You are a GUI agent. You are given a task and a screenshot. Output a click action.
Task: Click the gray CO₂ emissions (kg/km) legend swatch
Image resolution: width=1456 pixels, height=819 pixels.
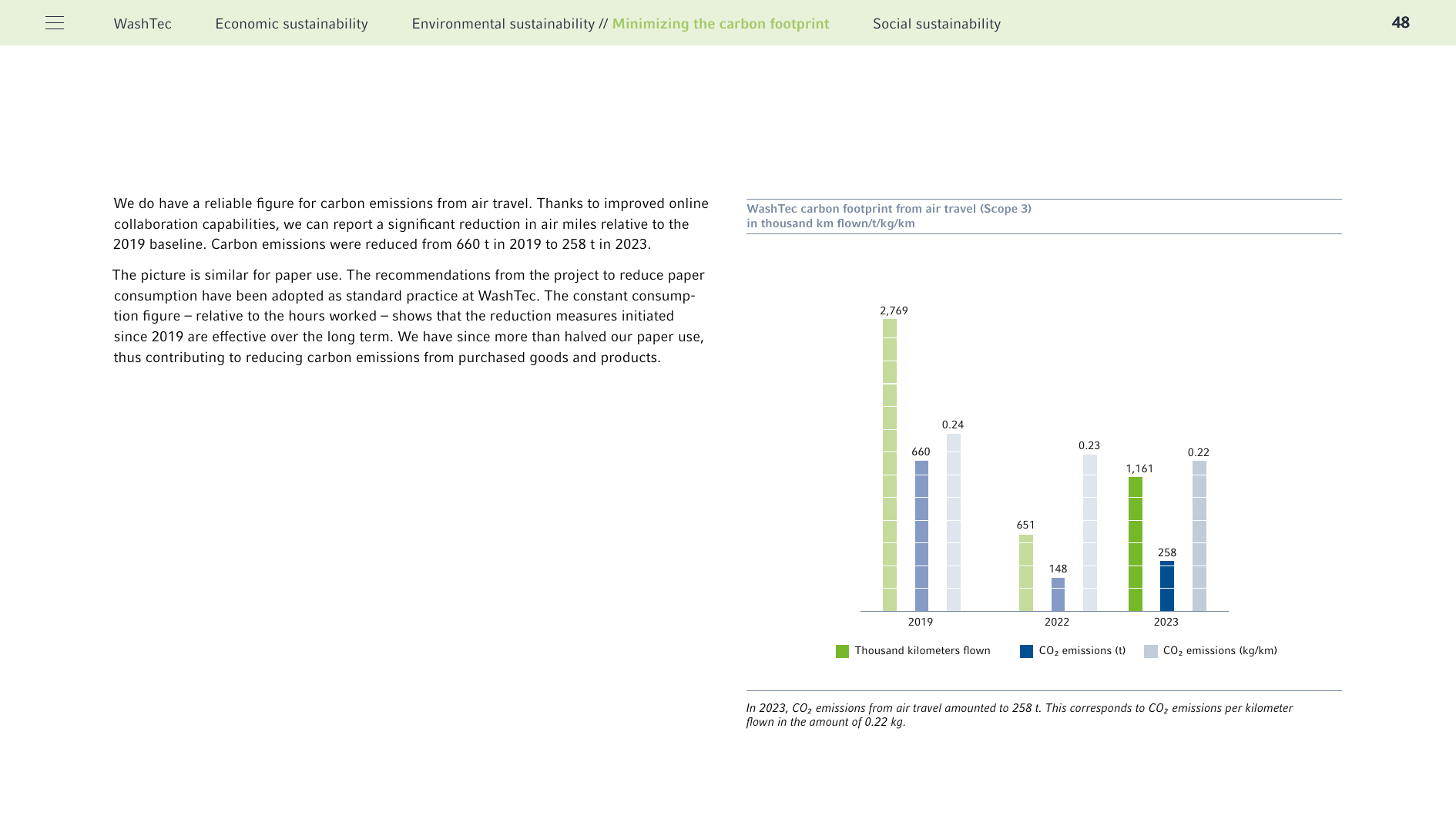pyautogui.click(x=1151, y=651)
